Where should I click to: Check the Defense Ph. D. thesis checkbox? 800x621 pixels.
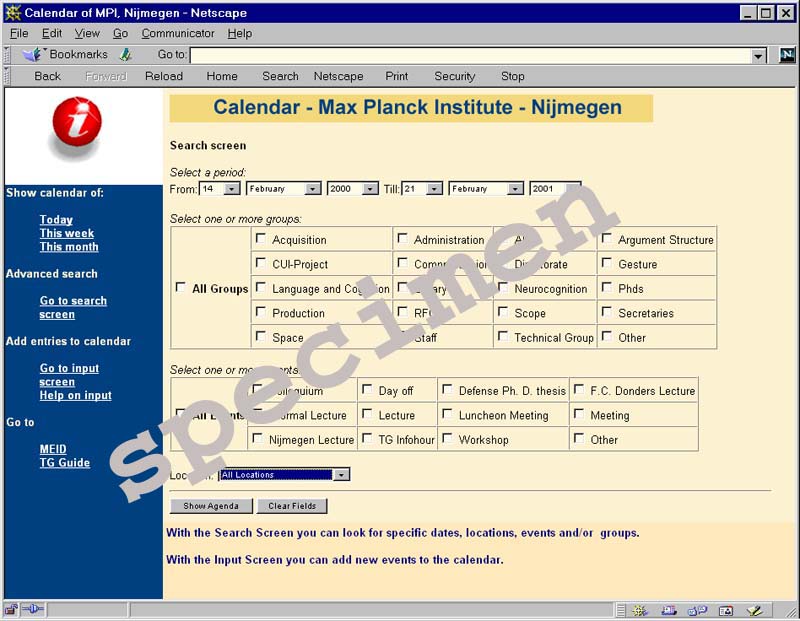(x=447, y=389)
